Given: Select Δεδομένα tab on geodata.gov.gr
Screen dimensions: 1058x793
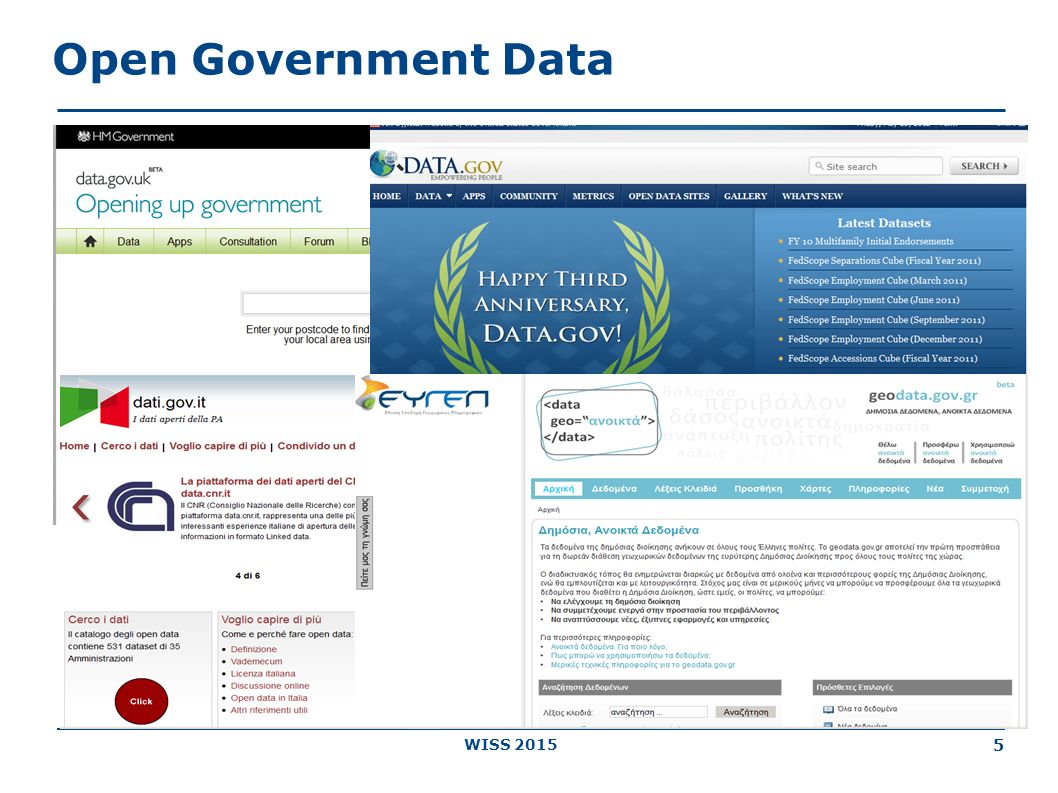Looking at the screenshot, I should tap(614, 489).
